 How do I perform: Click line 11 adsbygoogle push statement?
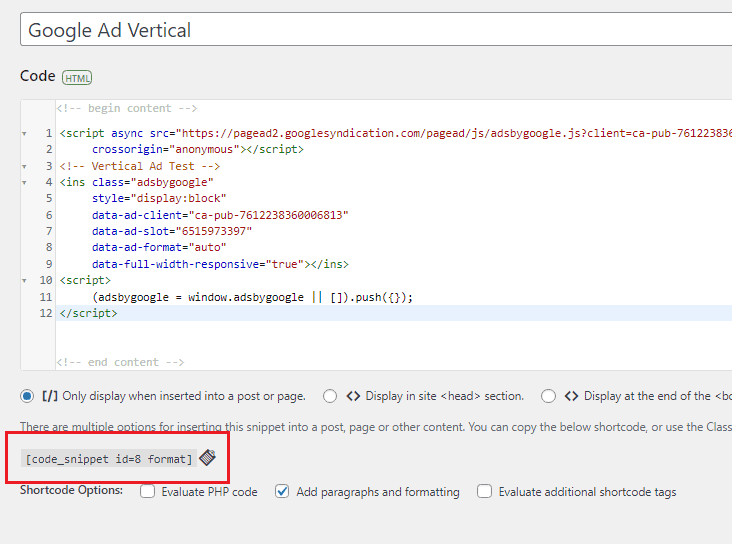tap(253, 297)
